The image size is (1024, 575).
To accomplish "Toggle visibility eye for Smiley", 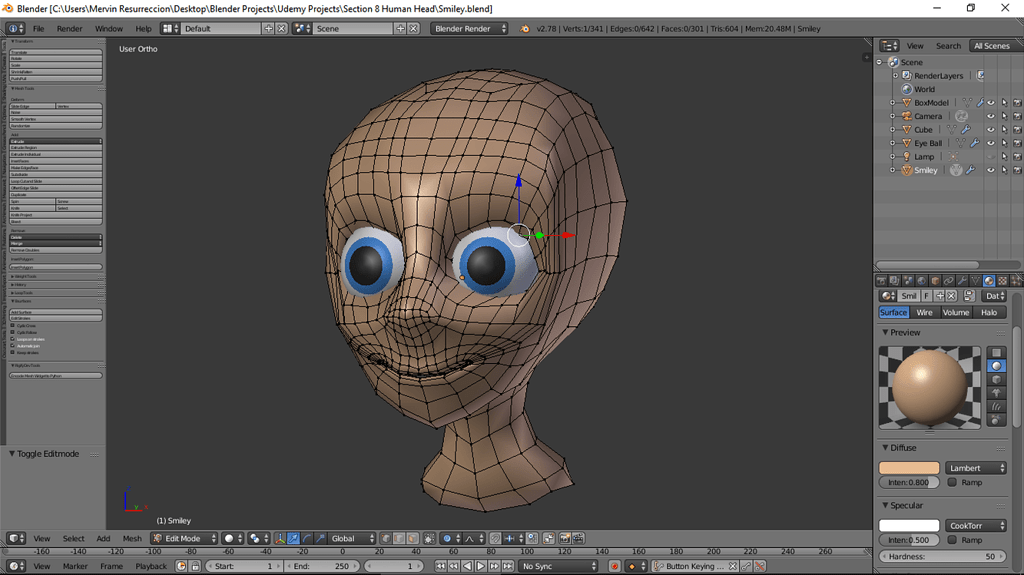I will [x=991, y=170].
